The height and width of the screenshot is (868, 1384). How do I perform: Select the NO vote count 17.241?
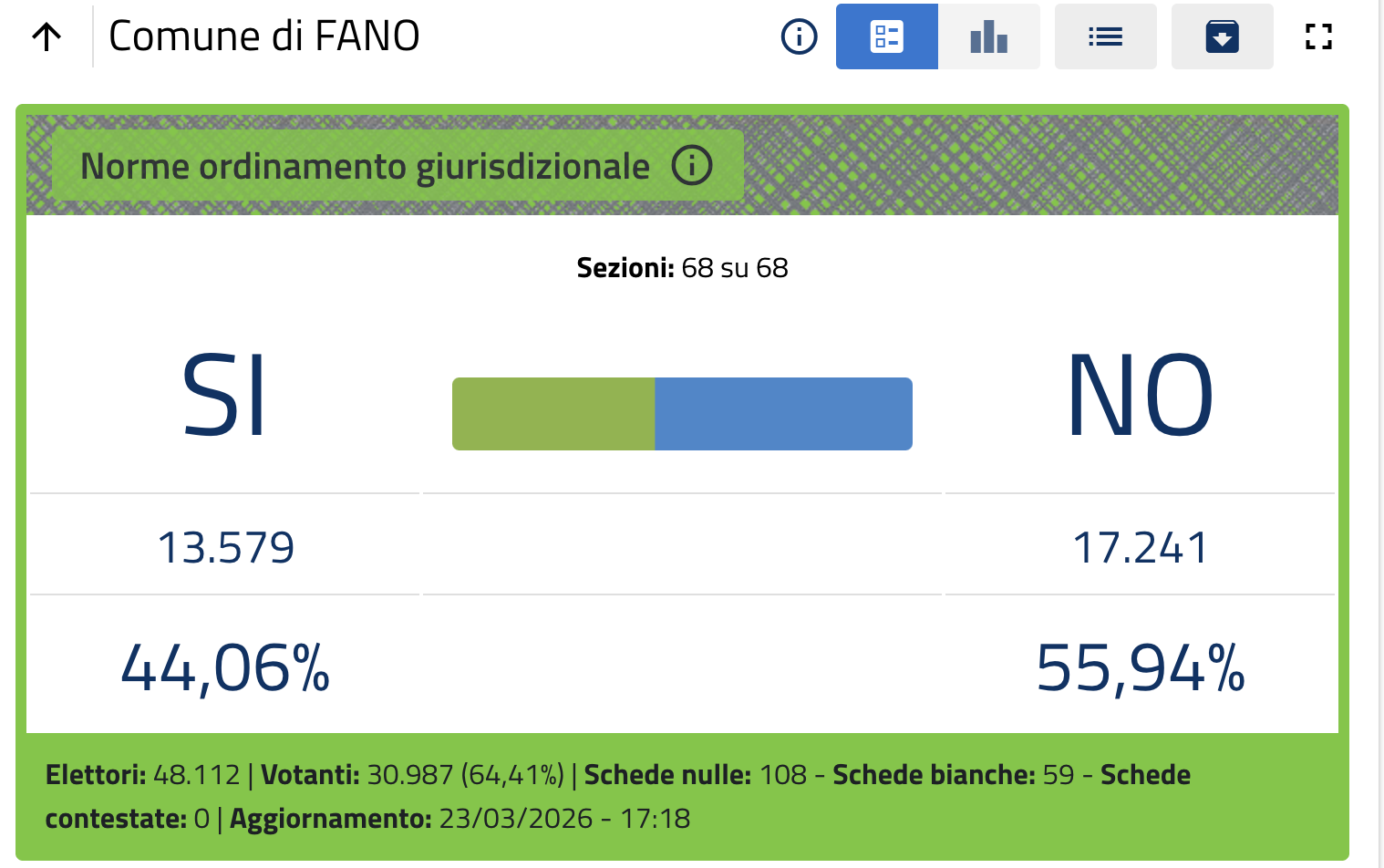(1141, 548)
